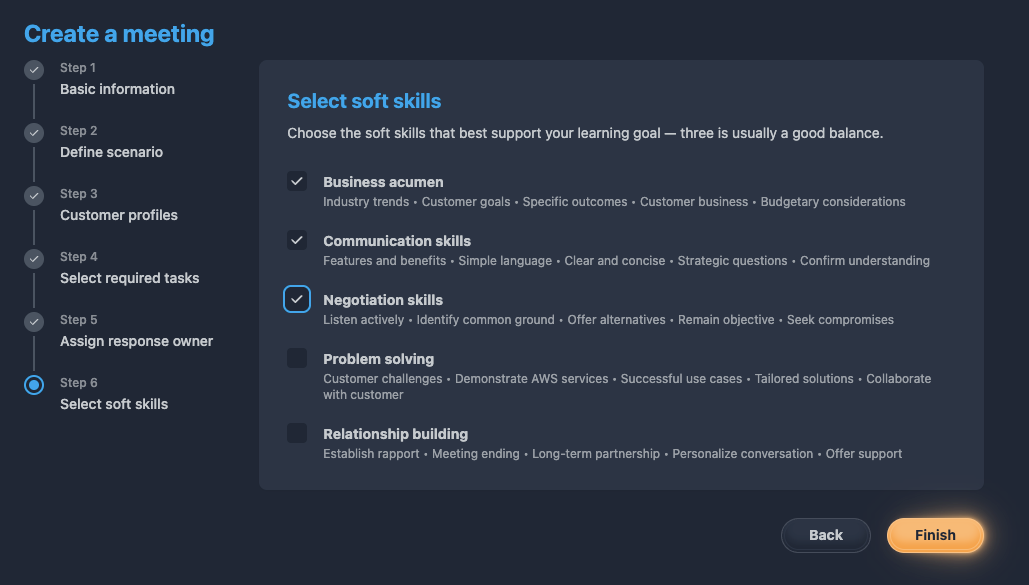Click the Step 2 checkmark circle icon

pos(34,133)
